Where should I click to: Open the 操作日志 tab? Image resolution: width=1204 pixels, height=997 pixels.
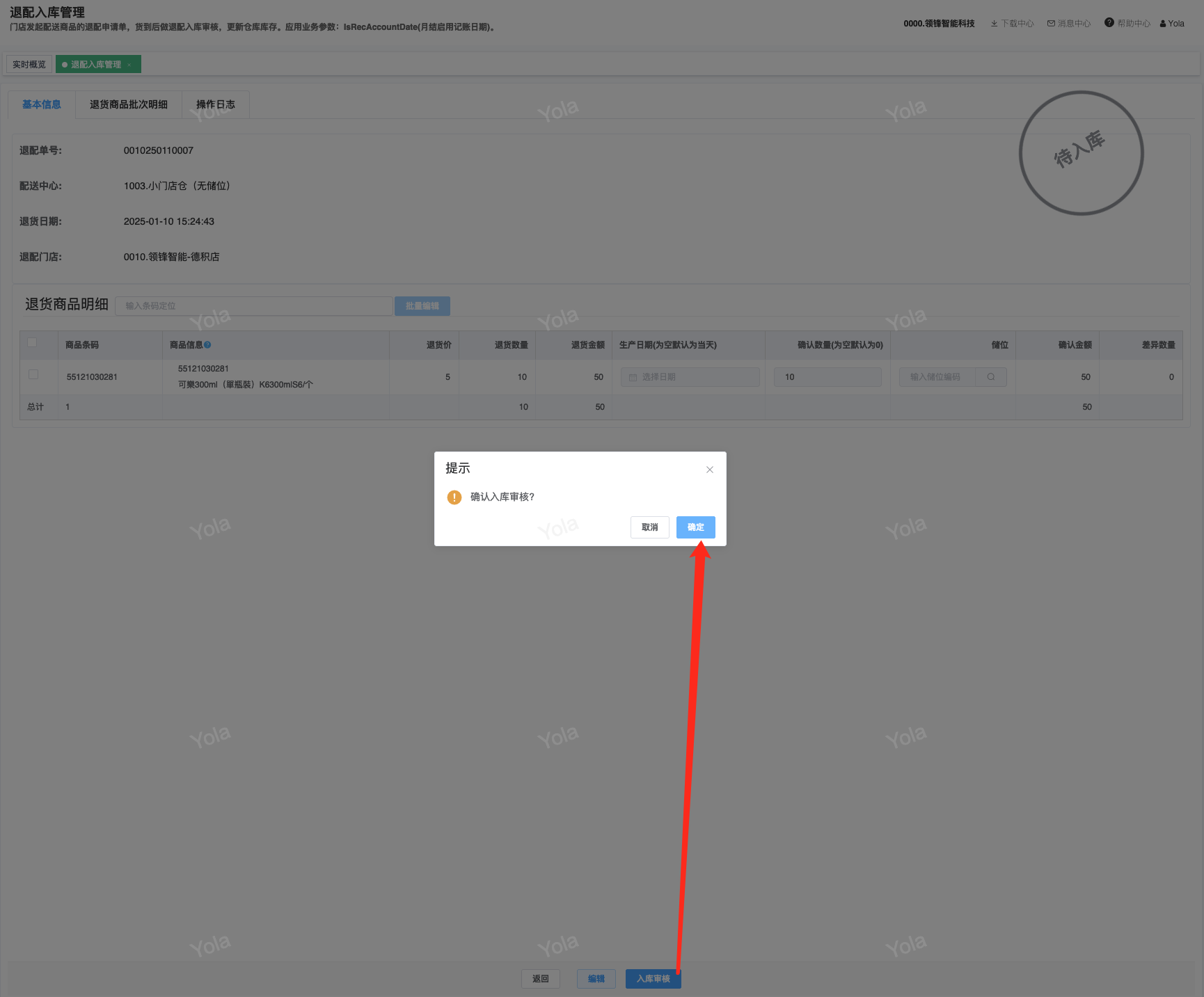point(216,104)
